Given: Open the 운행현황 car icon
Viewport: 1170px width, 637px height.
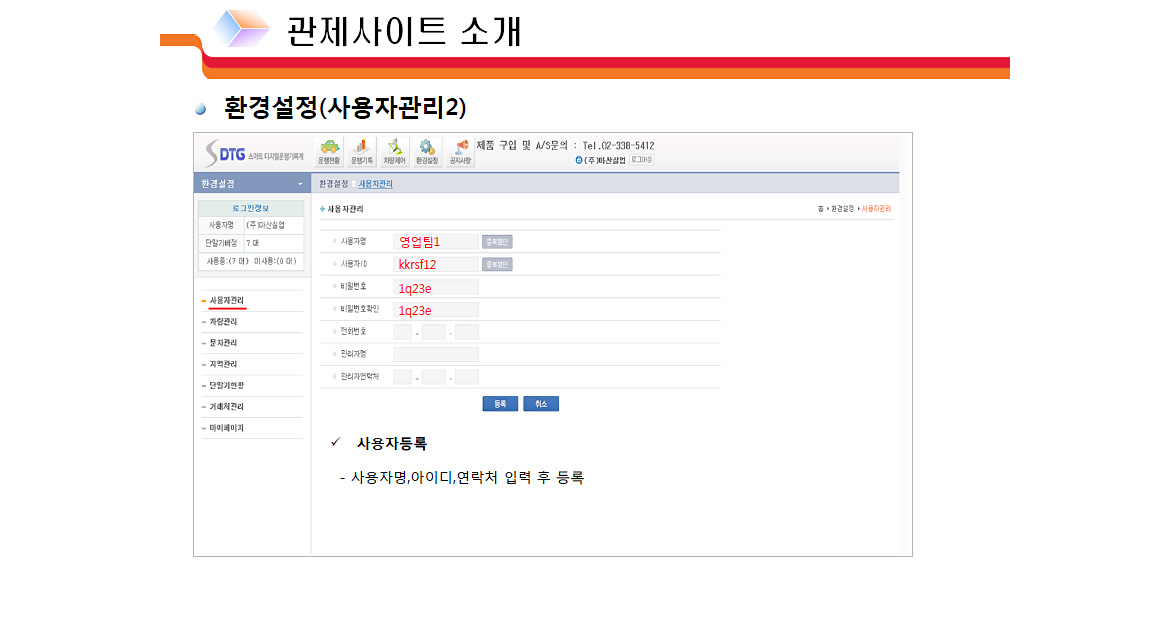Looking at the screenshot, I should pos(329,151).
